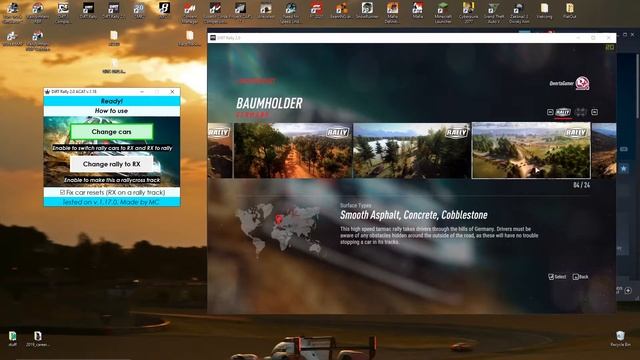Screen dimensions: 640x360
Task: Click 'Tested on v.1.17.0. Made by MC' footer
Action: pyautogui.click(x=111, y=202)
